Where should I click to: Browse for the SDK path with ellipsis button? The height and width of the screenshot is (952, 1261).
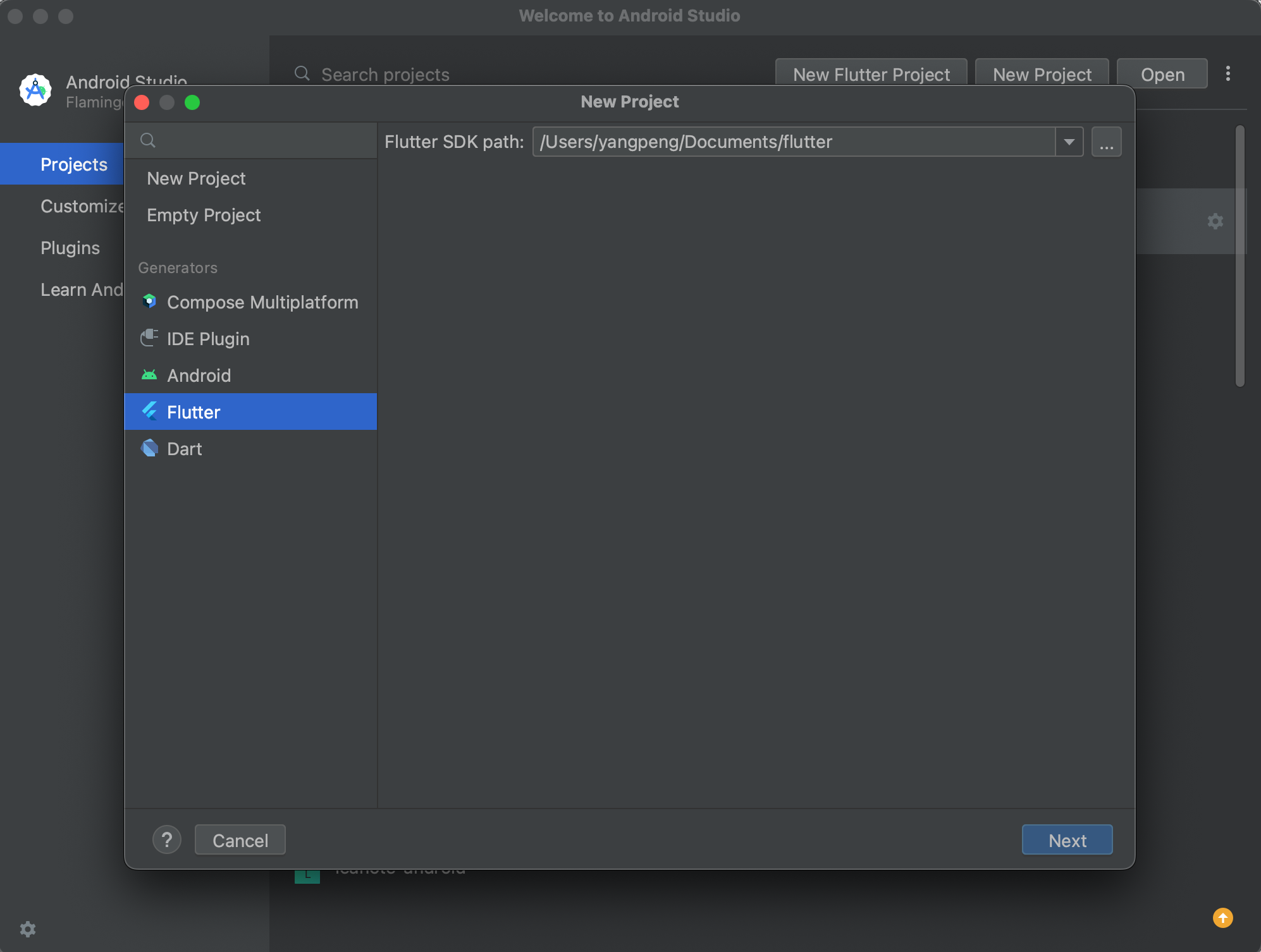tap(1106, 142)
